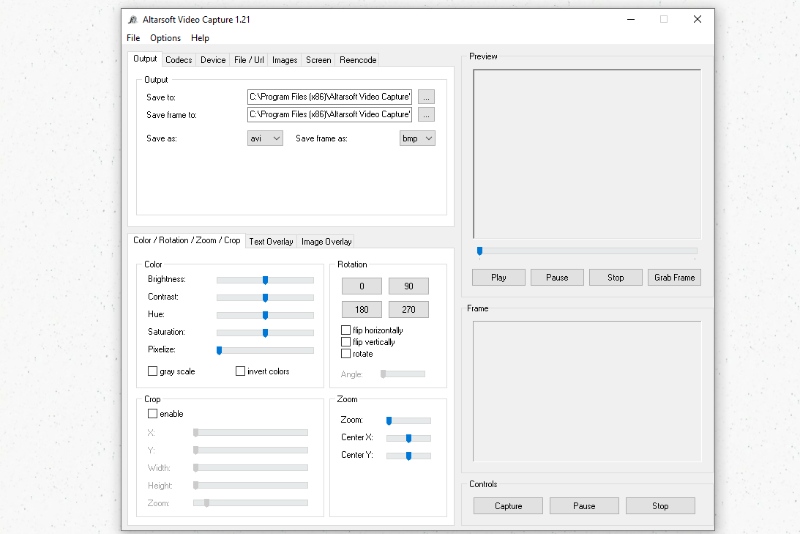
Task: Set rotation to 90 degrees
Action: 409,286
